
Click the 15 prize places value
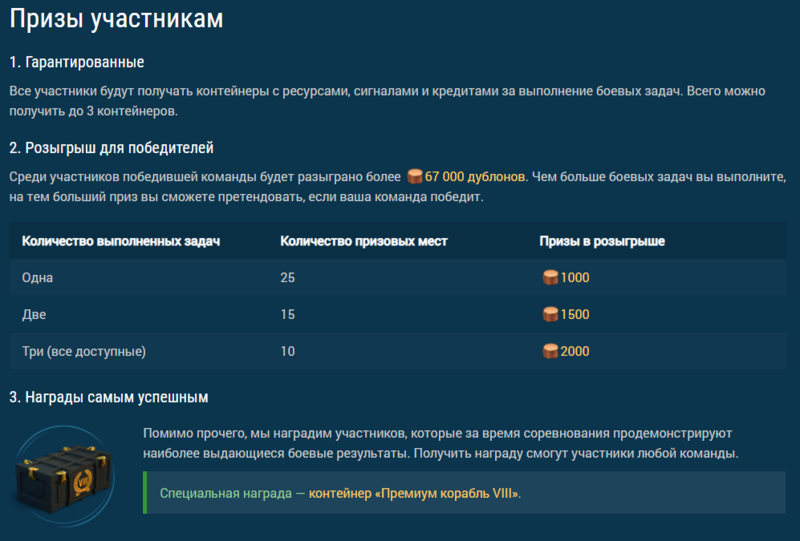point(287,314)
